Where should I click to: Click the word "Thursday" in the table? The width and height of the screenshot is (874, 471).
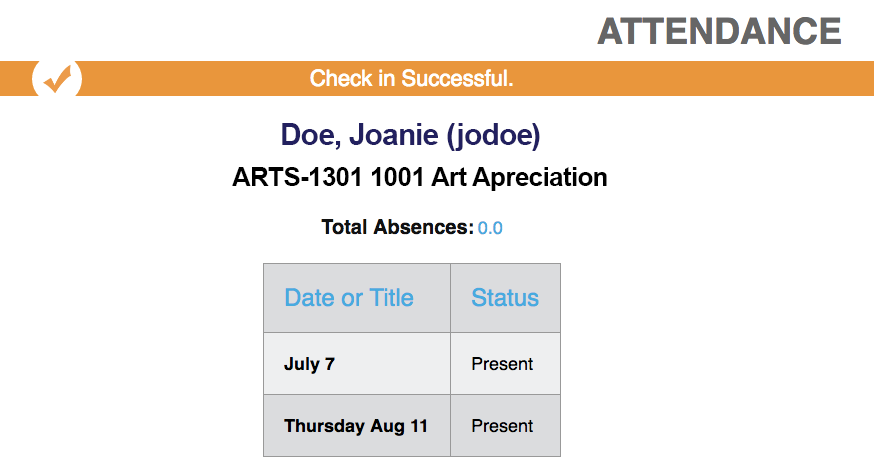[x=324, y=426]
